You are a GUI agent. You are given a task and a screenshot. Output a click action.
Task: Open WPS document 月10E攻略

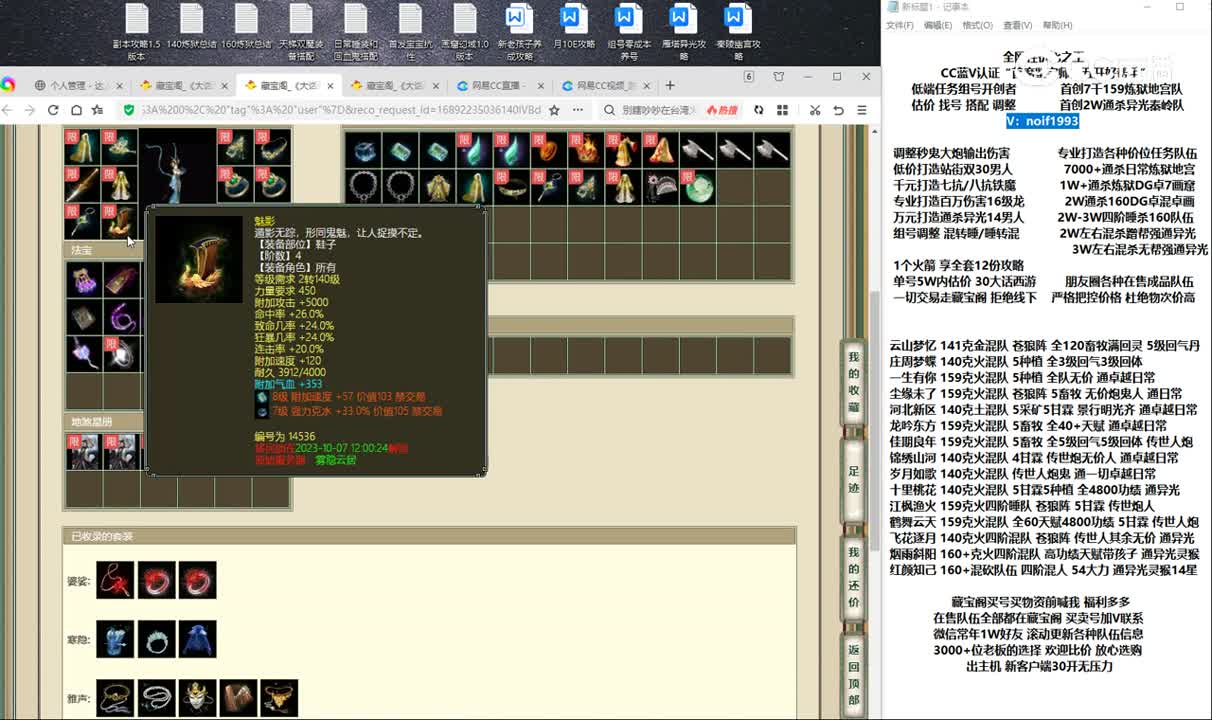572,27
